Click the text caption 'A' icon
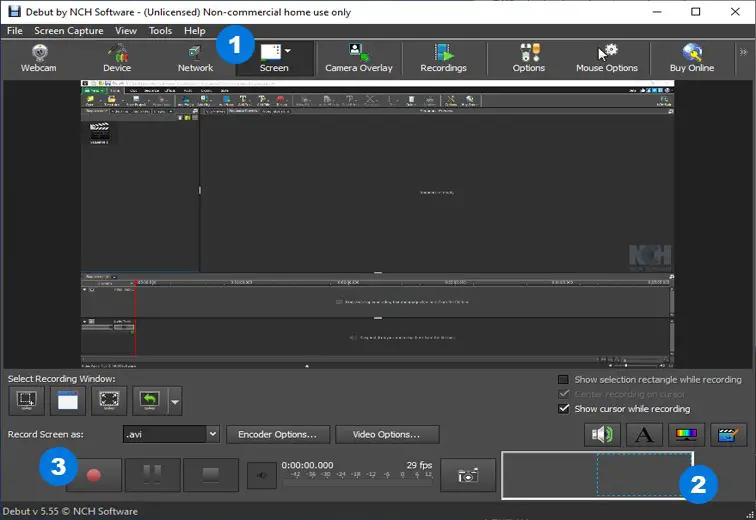Viewport: 756px width, 520px height. point(644,435)
